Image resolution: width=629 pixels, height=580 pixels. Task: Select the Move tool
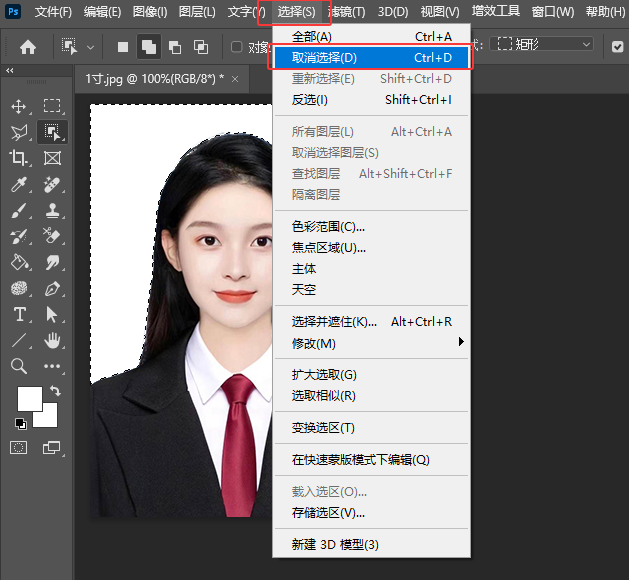[x=19, y=106]
